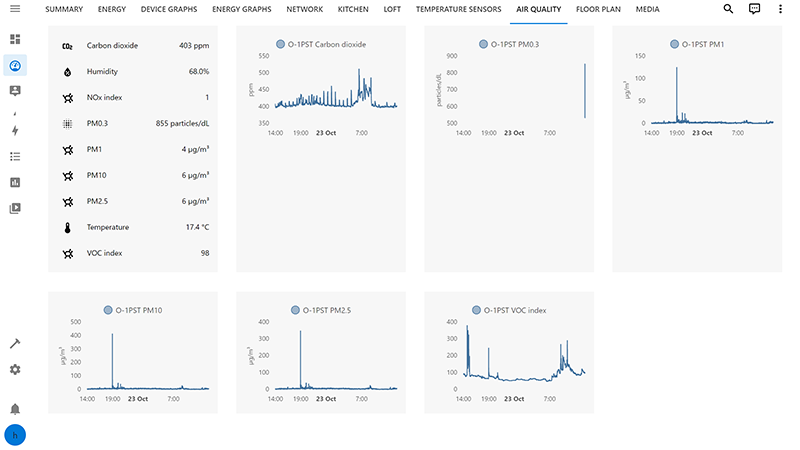Click the PM10 line chart spike

113,361
